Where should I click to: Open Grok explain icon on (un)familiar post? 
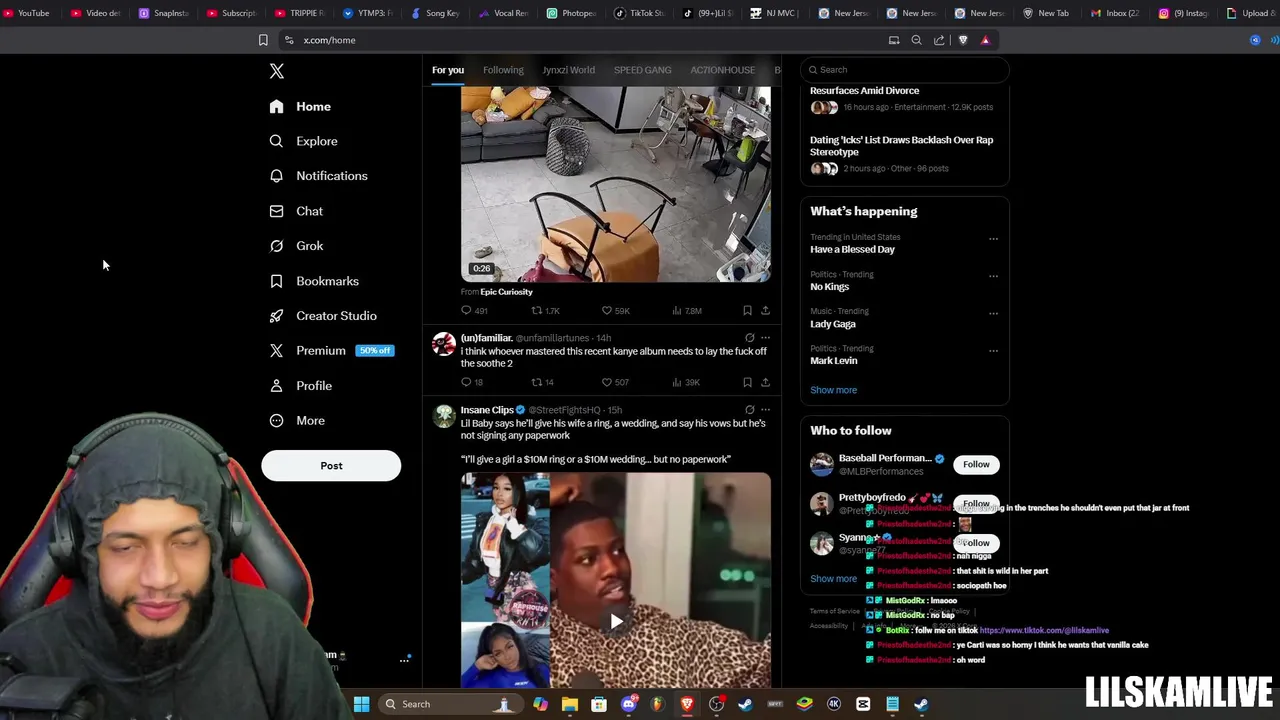click(749, 338)
